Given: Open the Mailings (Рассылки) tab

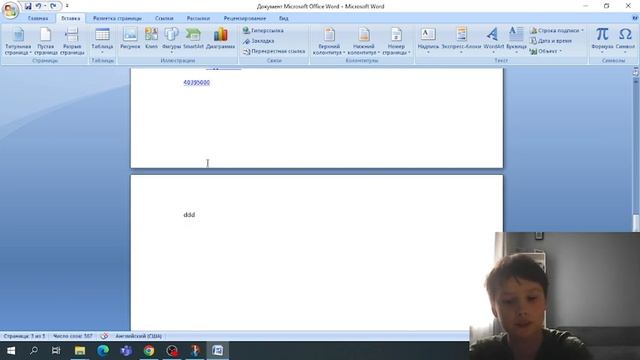Looking at the screenshot, I should coord(198,18).
